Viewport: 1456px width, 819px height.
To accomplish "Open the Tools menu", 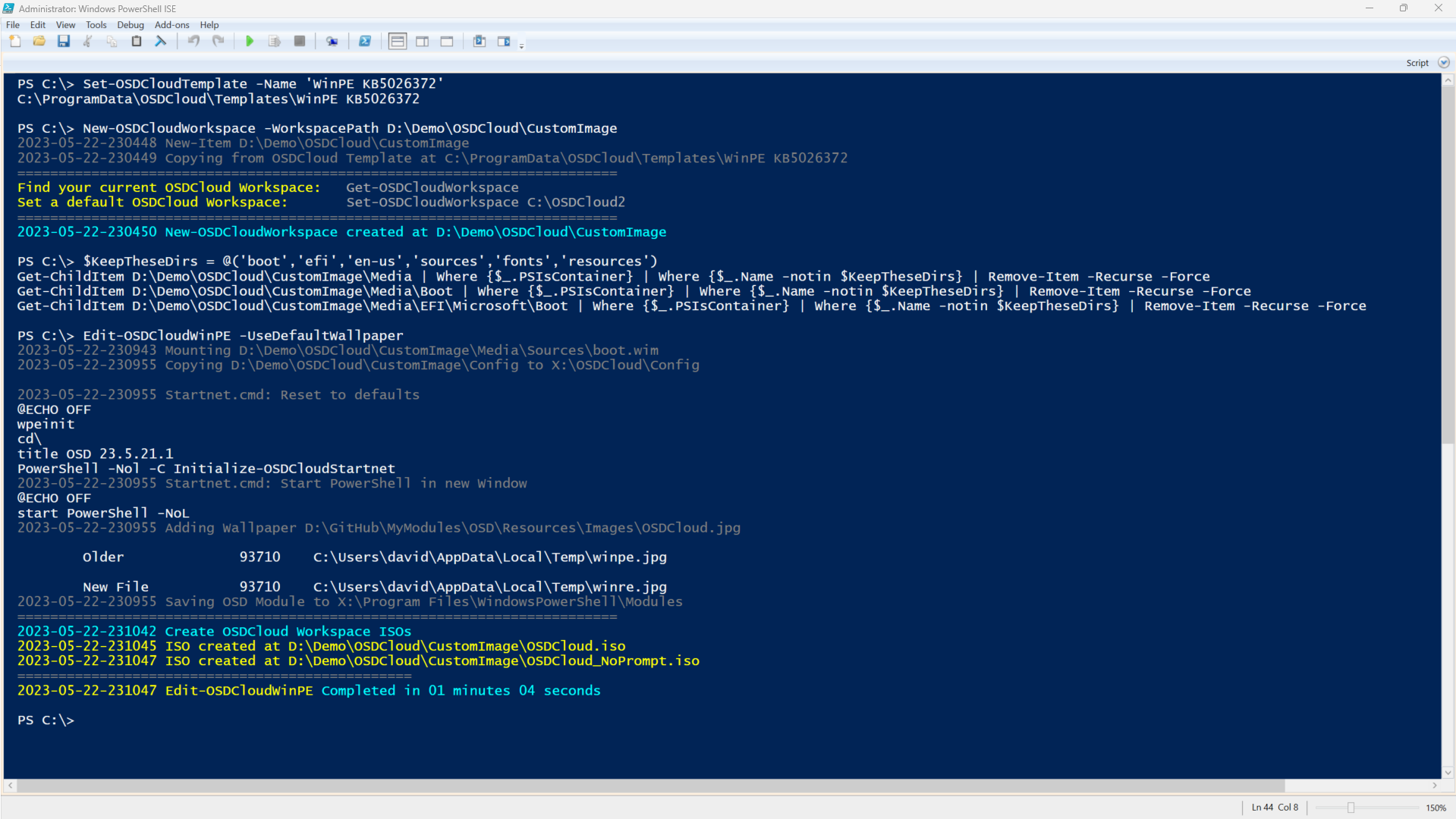I will (96, 25).
